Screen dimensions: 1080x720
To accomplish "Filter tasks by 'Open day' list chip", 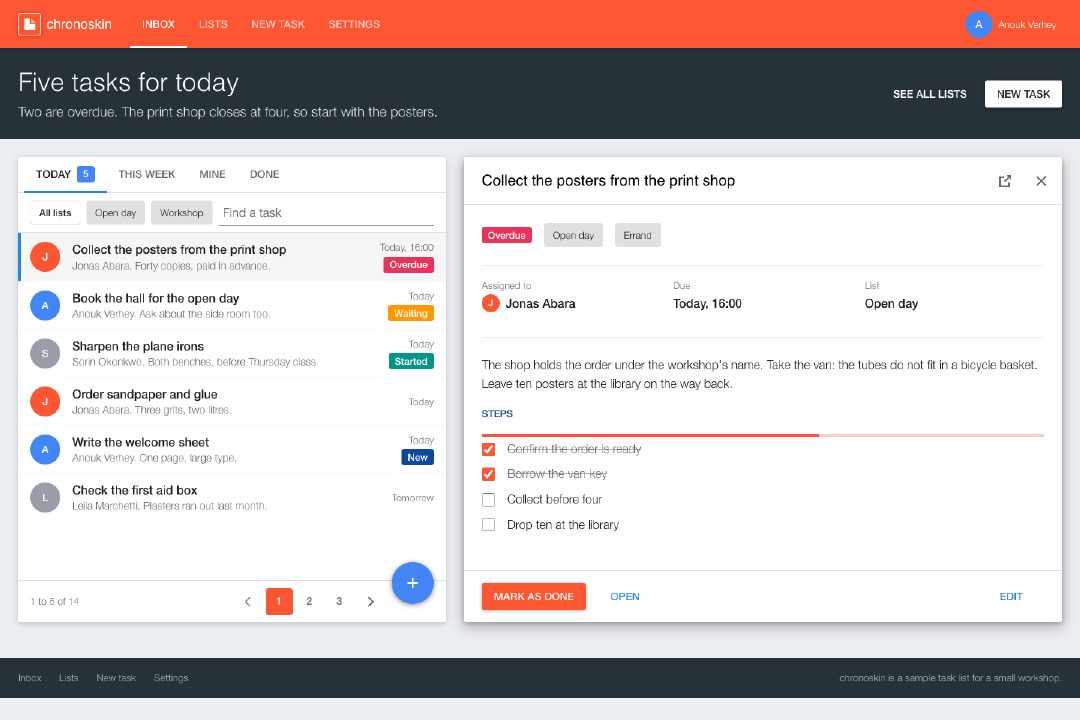I will [x=116, y=213].
